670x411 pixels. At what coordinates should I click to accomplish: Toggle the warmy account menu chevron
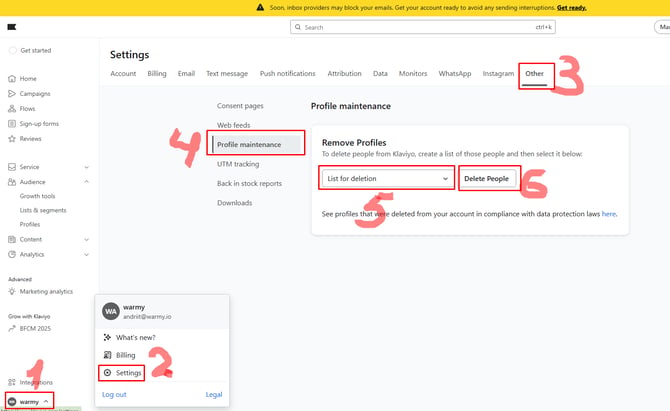(x=46, y=402)
